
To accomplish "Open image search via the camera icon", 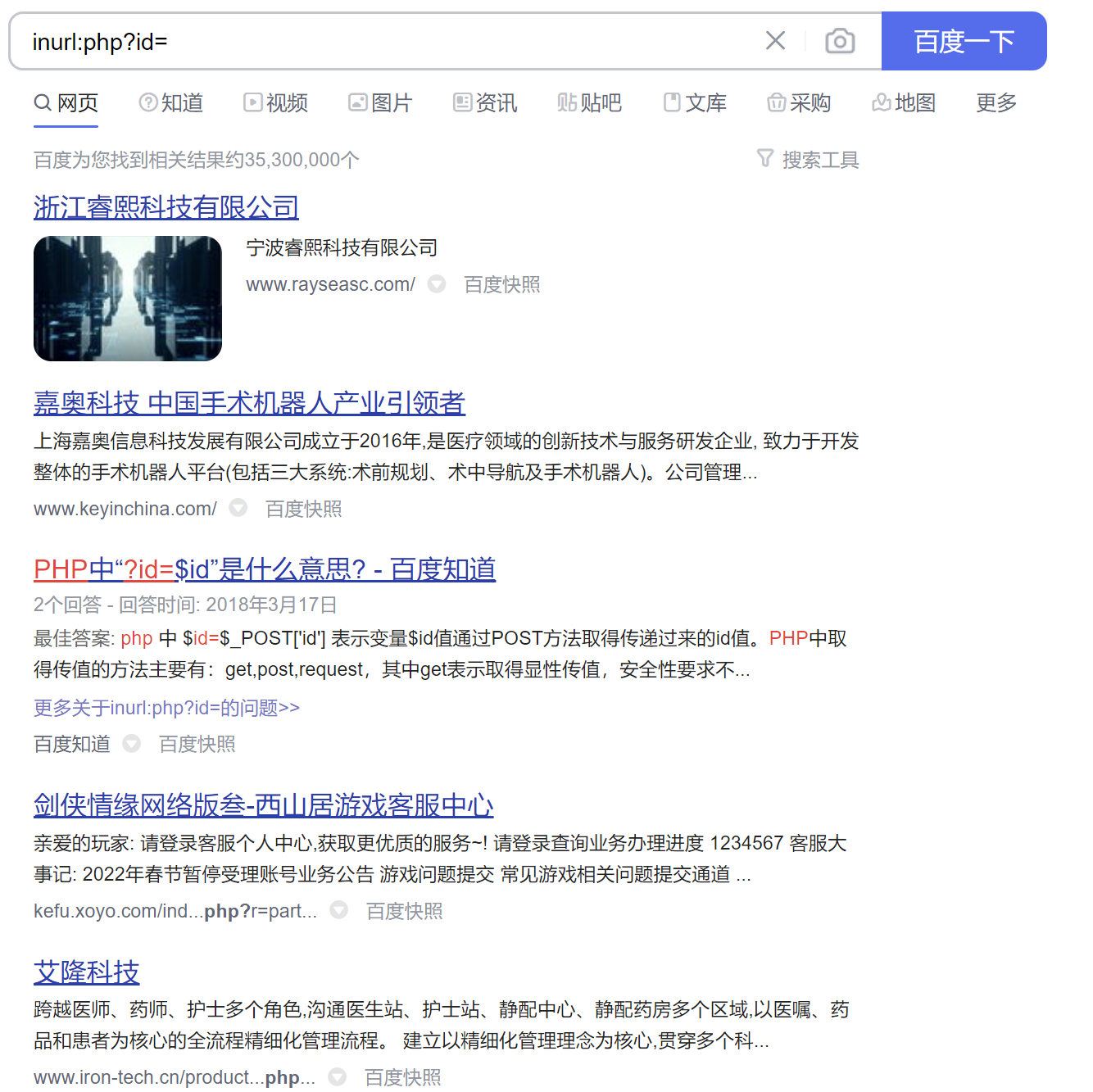I will tap(840, 40).
